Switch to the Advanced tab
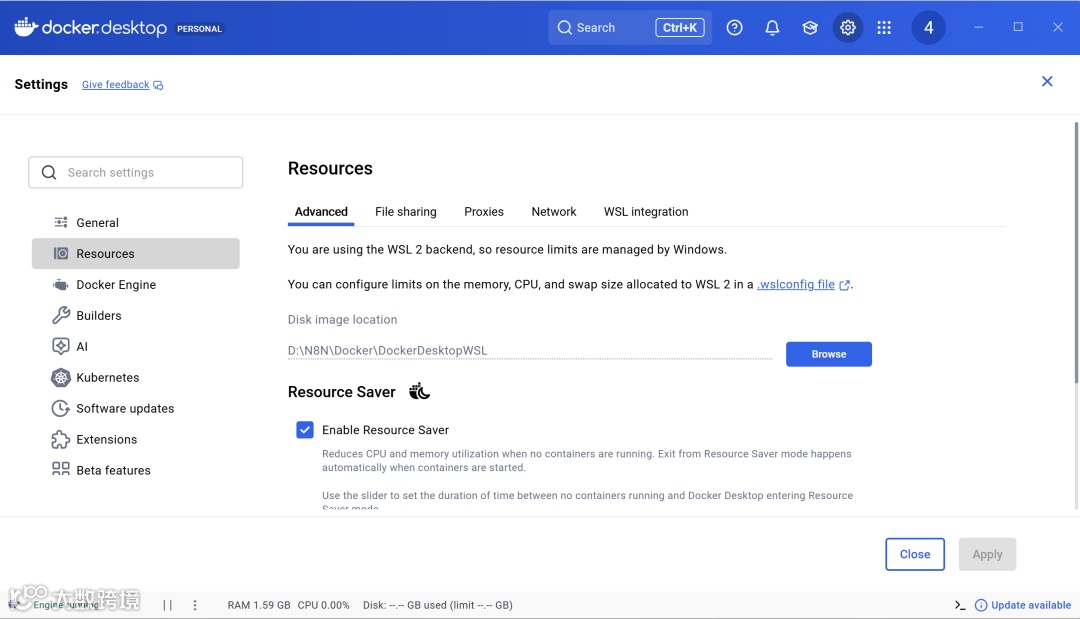The image size is (1080, 619). pyautogui.click(x=321, y=211)
